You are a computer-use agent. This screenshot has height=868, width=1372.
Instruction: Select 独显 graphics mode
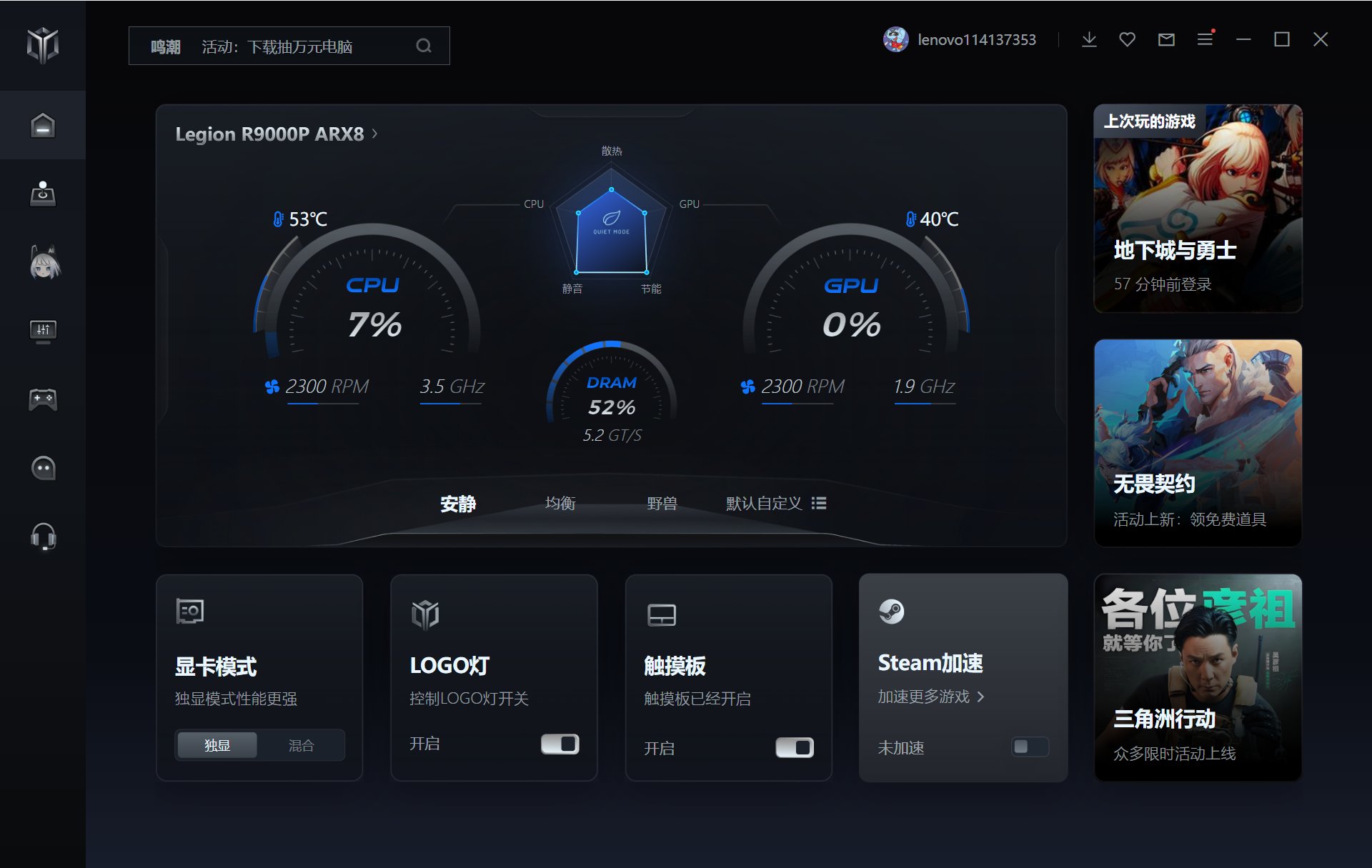217,745
